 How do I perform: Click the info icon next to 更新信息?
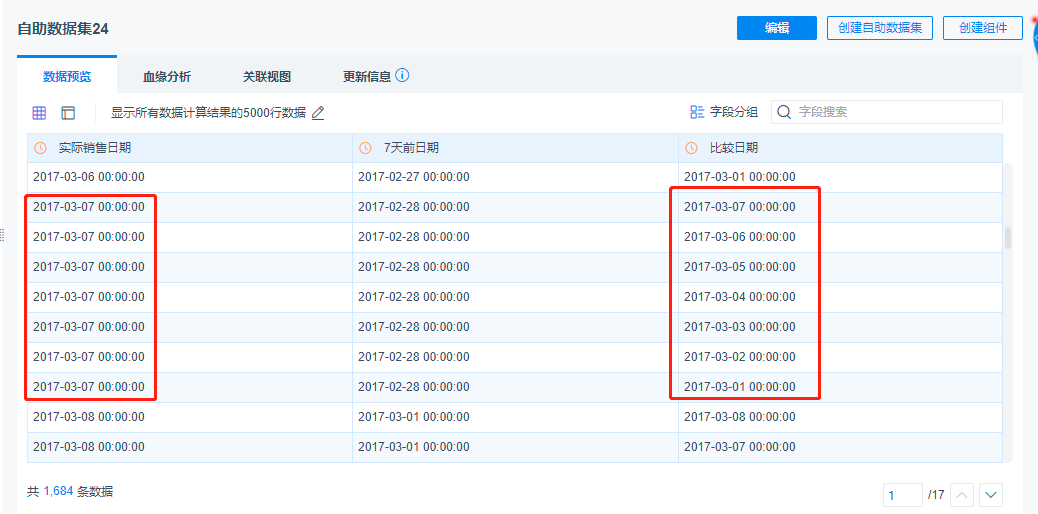(x=402, y=76)
